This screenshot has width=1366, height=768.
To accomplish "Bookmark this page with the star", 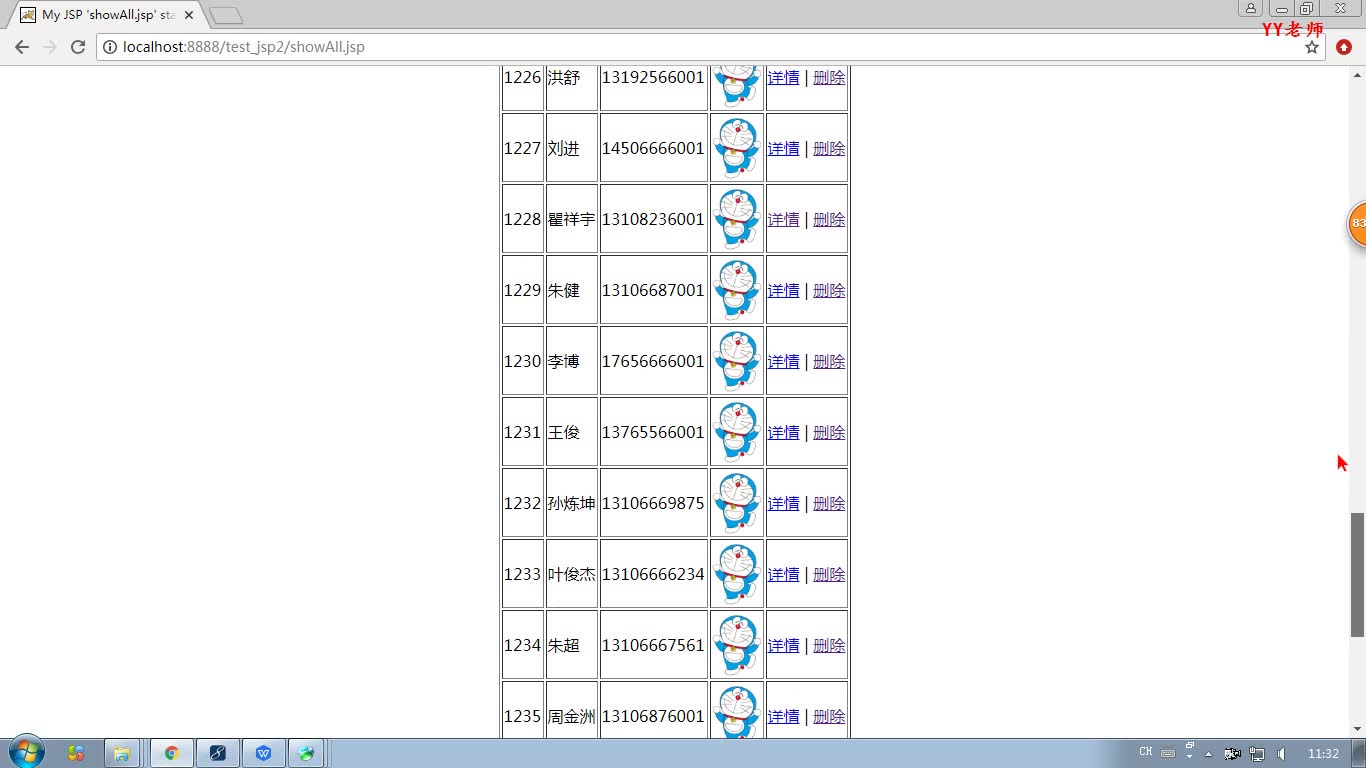I will point(1312,47).
